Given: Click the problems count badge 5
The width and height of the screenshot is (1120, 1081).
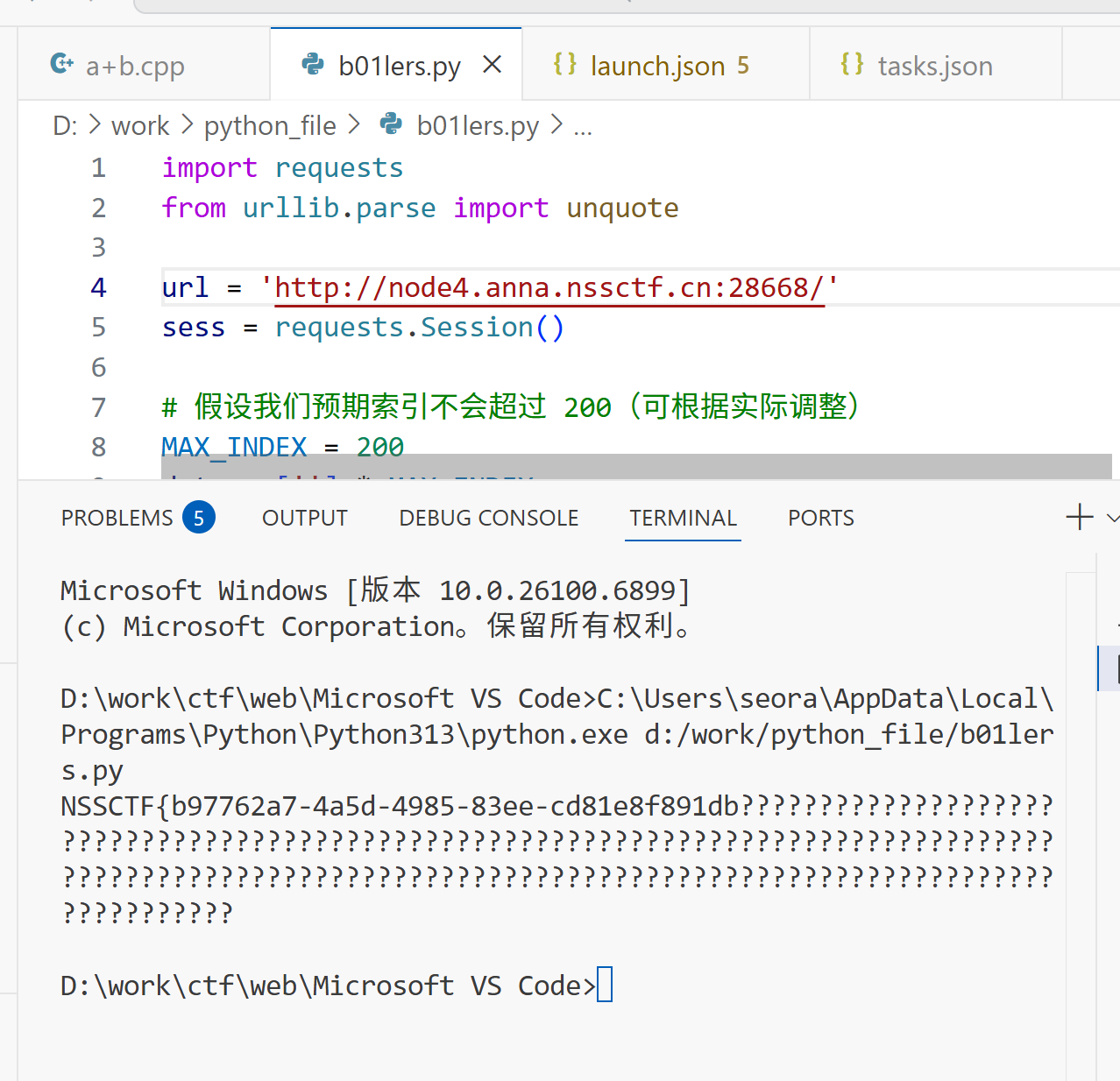Looking at the screenshot, I should [199, 518].
